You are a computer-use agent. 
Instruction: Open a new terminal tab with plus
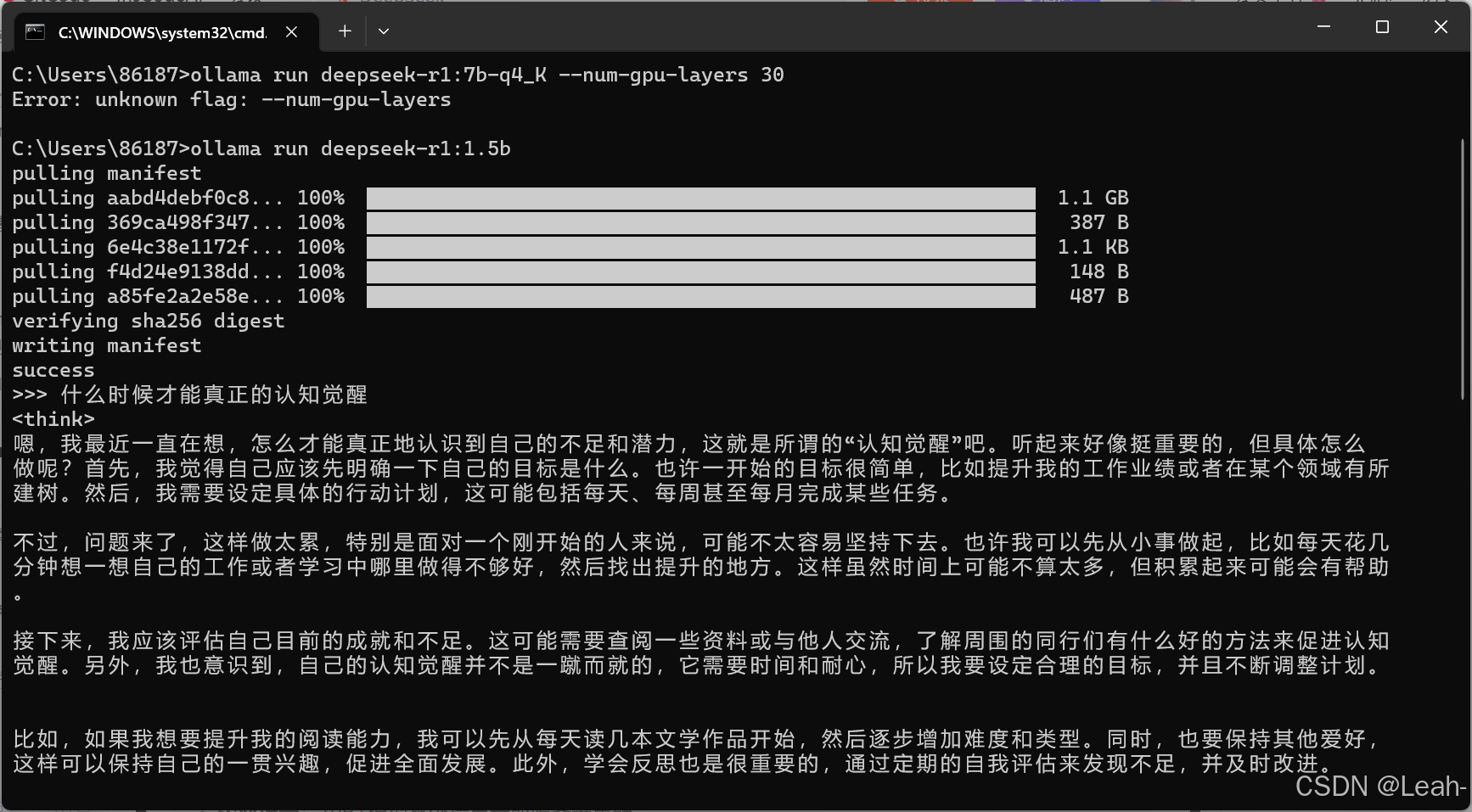click(x=345, y=31)
